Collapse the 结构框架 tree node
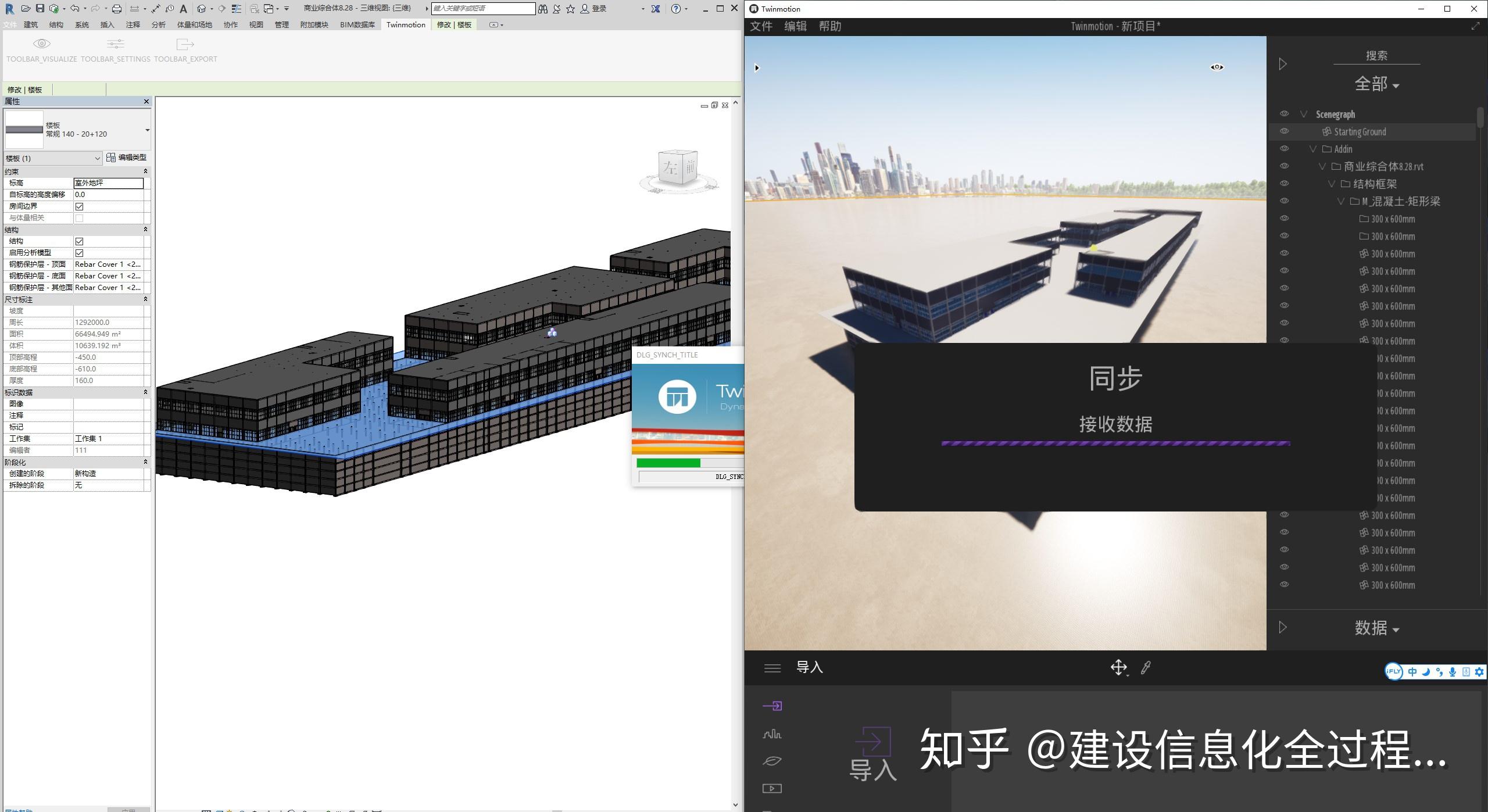Viewport: 1488px width, 812px height. click(1332, 184)
